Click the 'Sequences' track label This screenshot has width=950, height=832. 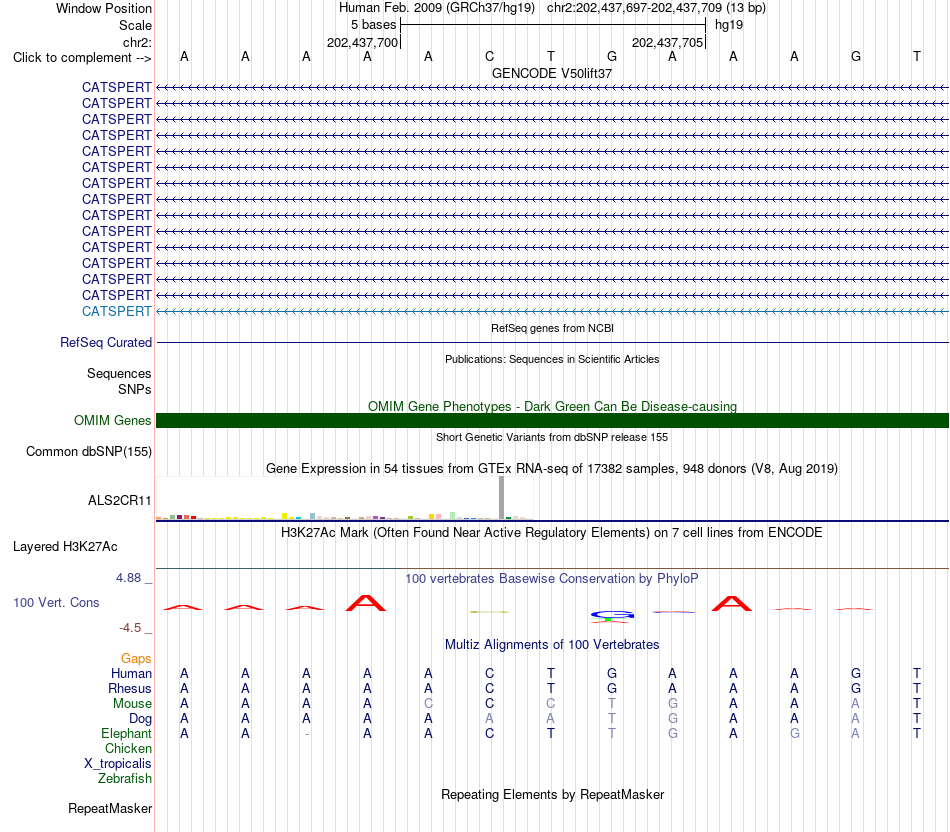coord(119,373)
